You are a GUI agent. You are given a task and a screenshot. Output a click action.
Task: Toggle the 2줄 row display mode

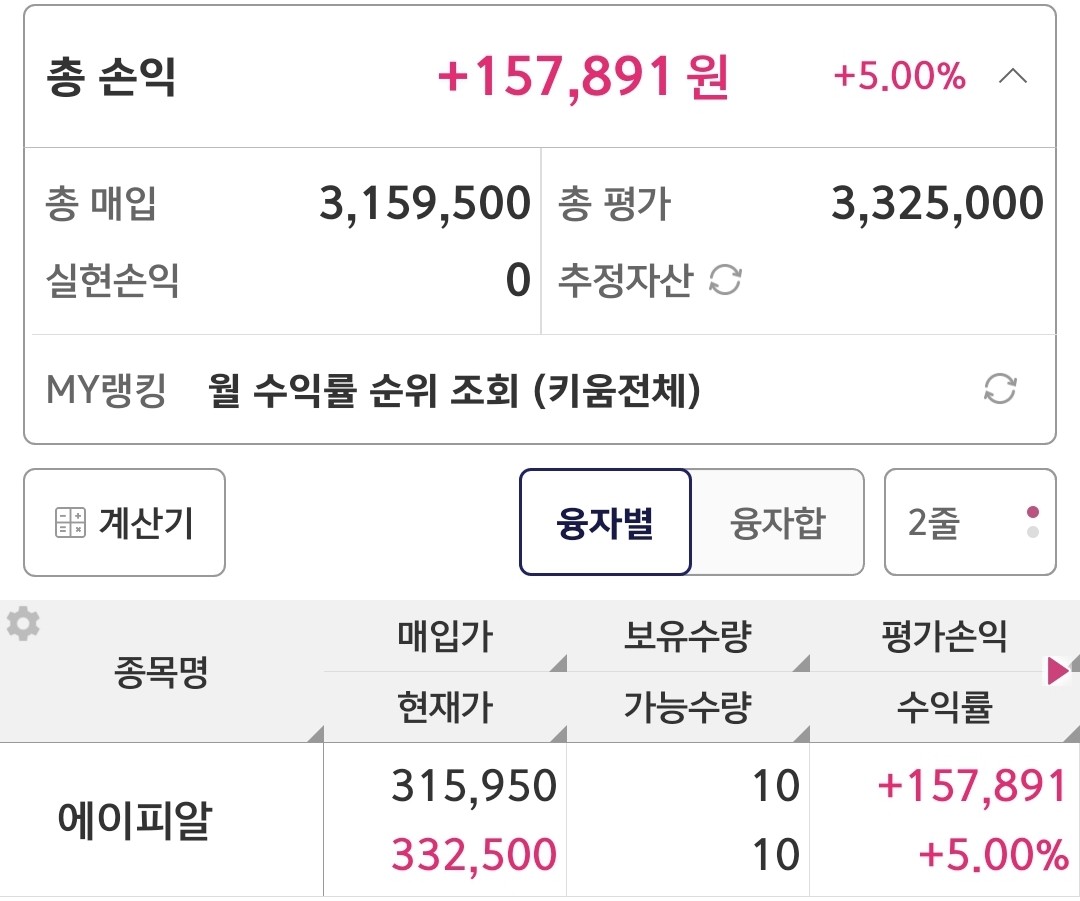tap(969, 522)
